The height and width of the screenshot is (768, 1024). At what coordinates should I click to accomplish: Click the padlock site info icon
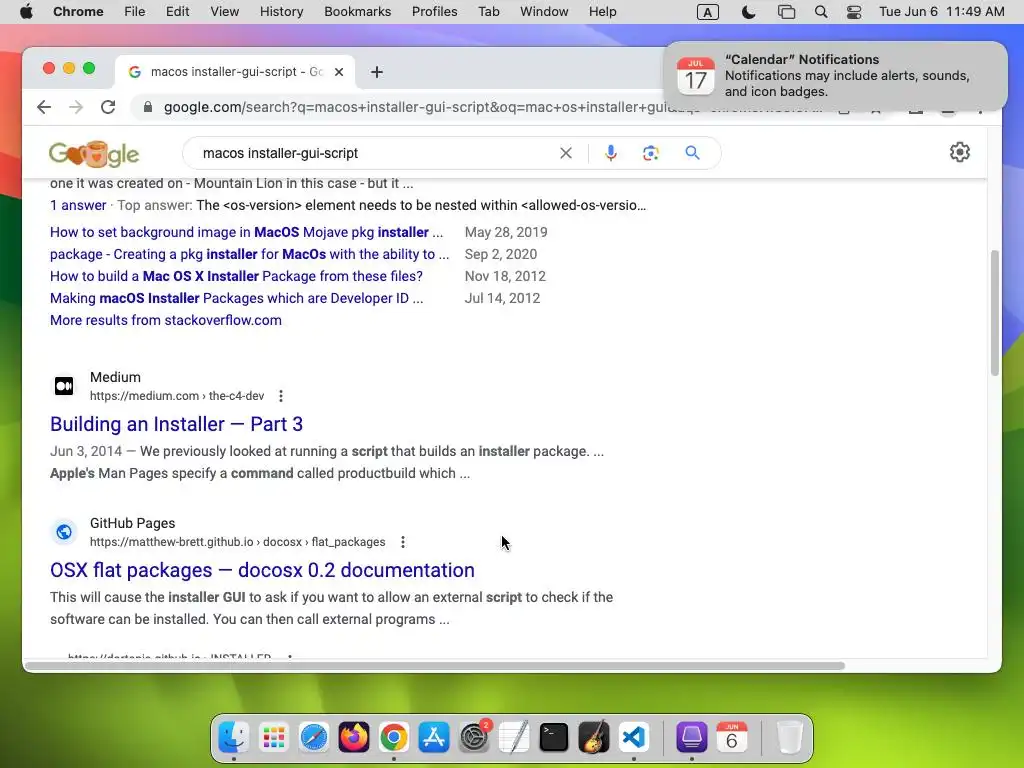coord(148,107)
